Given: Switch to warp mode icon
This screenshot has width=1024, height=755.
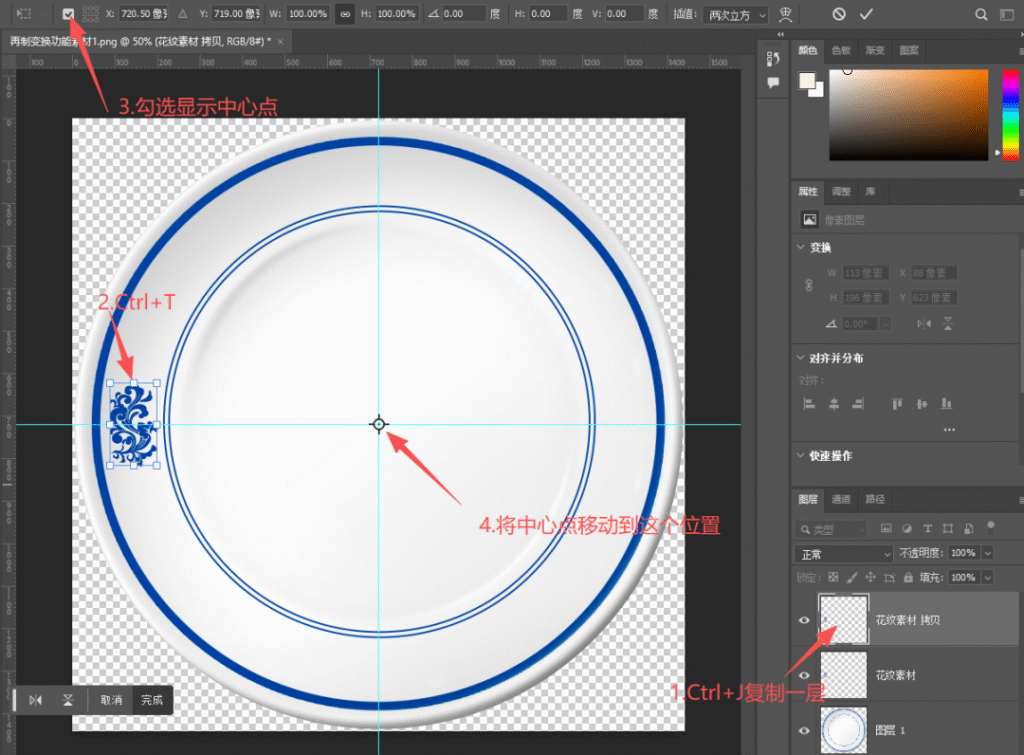Looking at the screenshot, I should [x=786, y=14].
